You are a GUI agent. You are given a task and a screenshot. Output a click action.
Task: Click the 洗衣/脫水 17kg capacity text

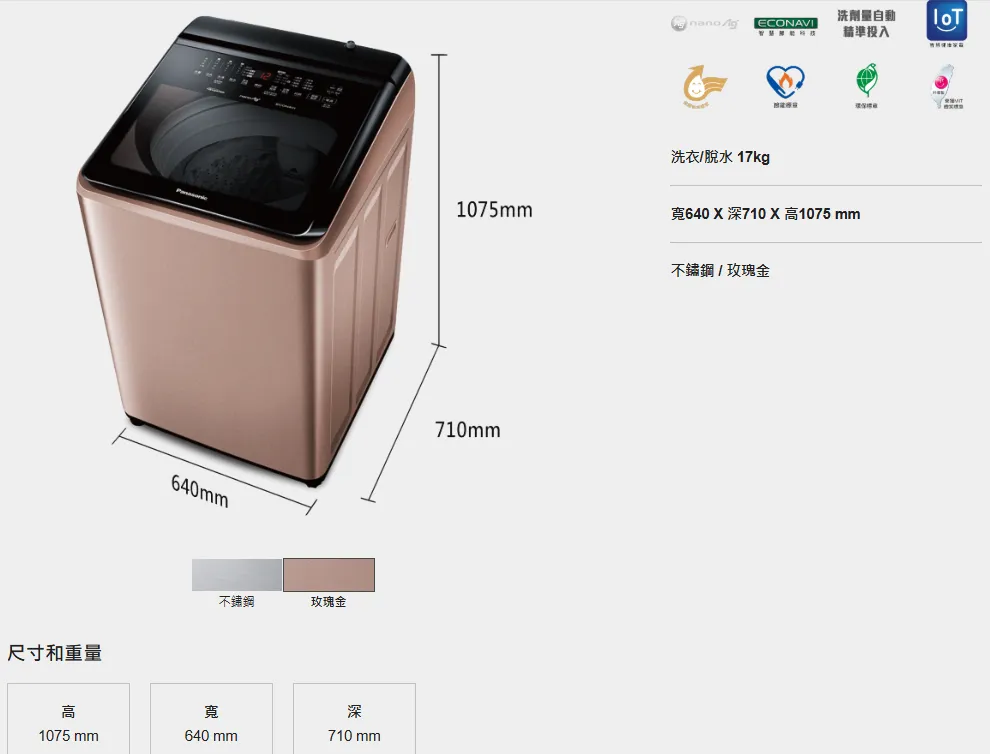click(720, 157)
